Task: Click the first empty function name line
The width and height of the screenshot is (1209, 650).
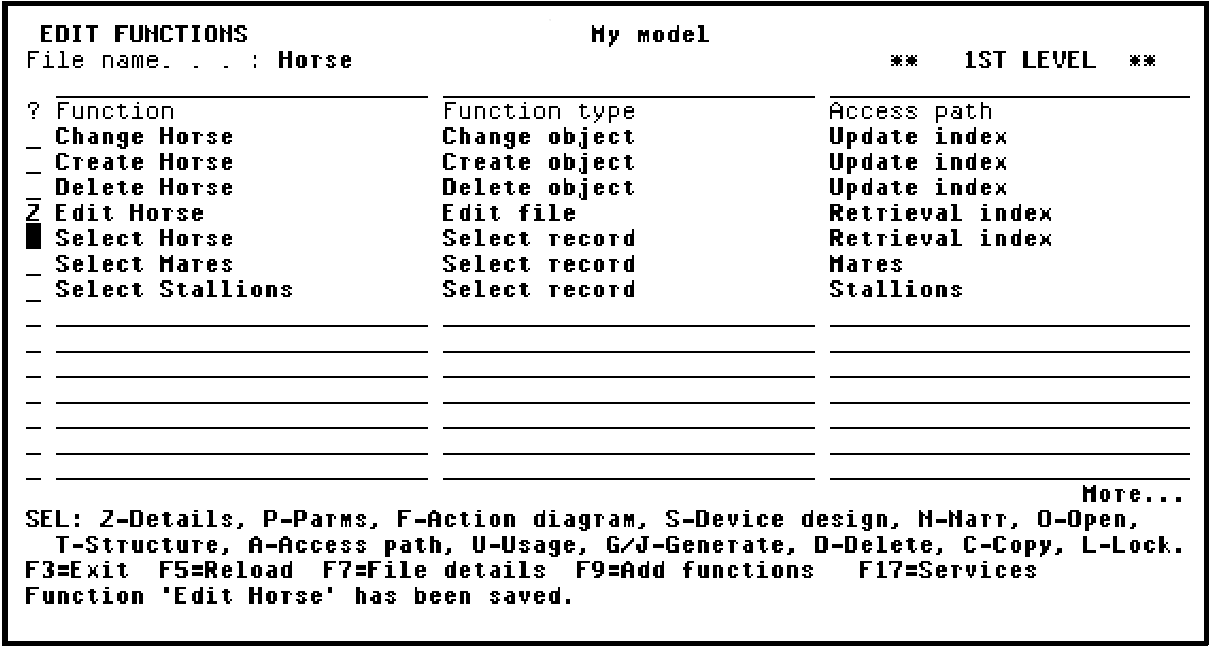Action: (240, 318)
